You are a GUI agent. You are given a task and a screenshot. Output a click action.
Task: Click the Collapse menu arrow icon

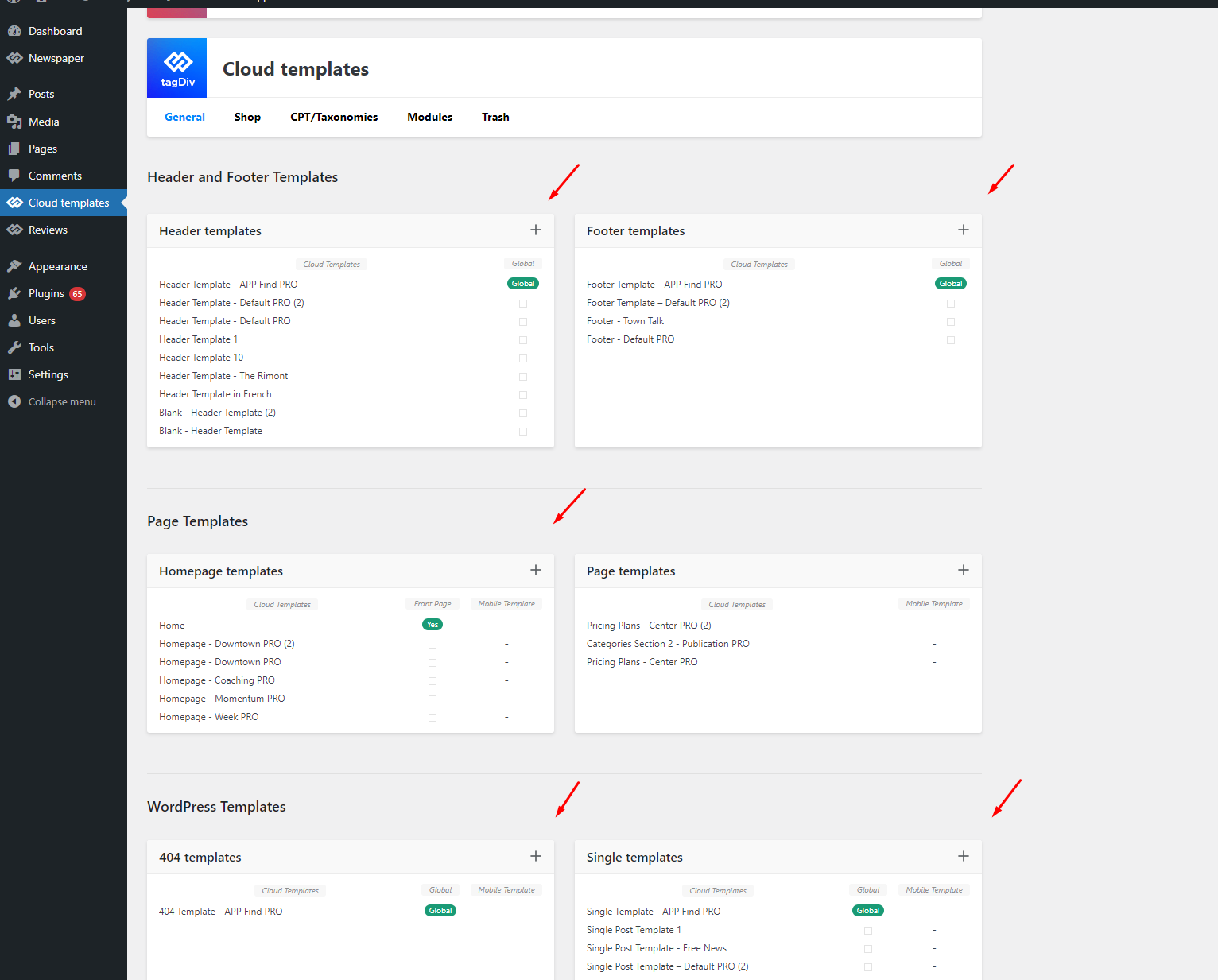pyautogui.click(x=14, y=401)
